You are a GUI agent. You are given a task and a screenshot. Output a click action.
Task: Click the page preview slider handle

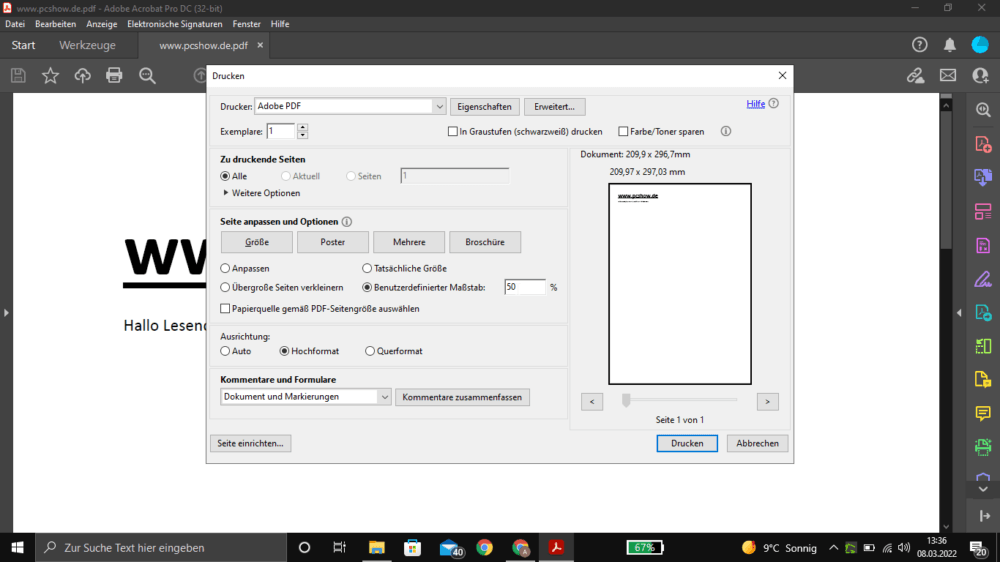(x=626, y=400)
